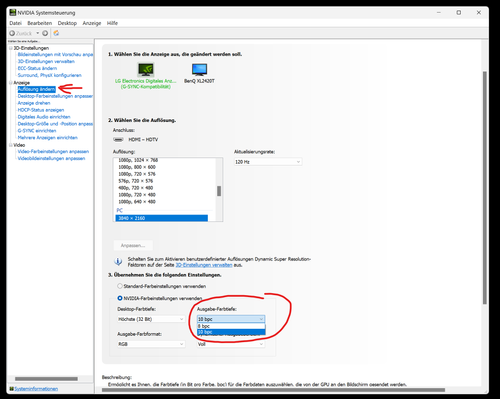
Task: Choose 8 bpc from the dropdown list
Action: coord(231,326)
